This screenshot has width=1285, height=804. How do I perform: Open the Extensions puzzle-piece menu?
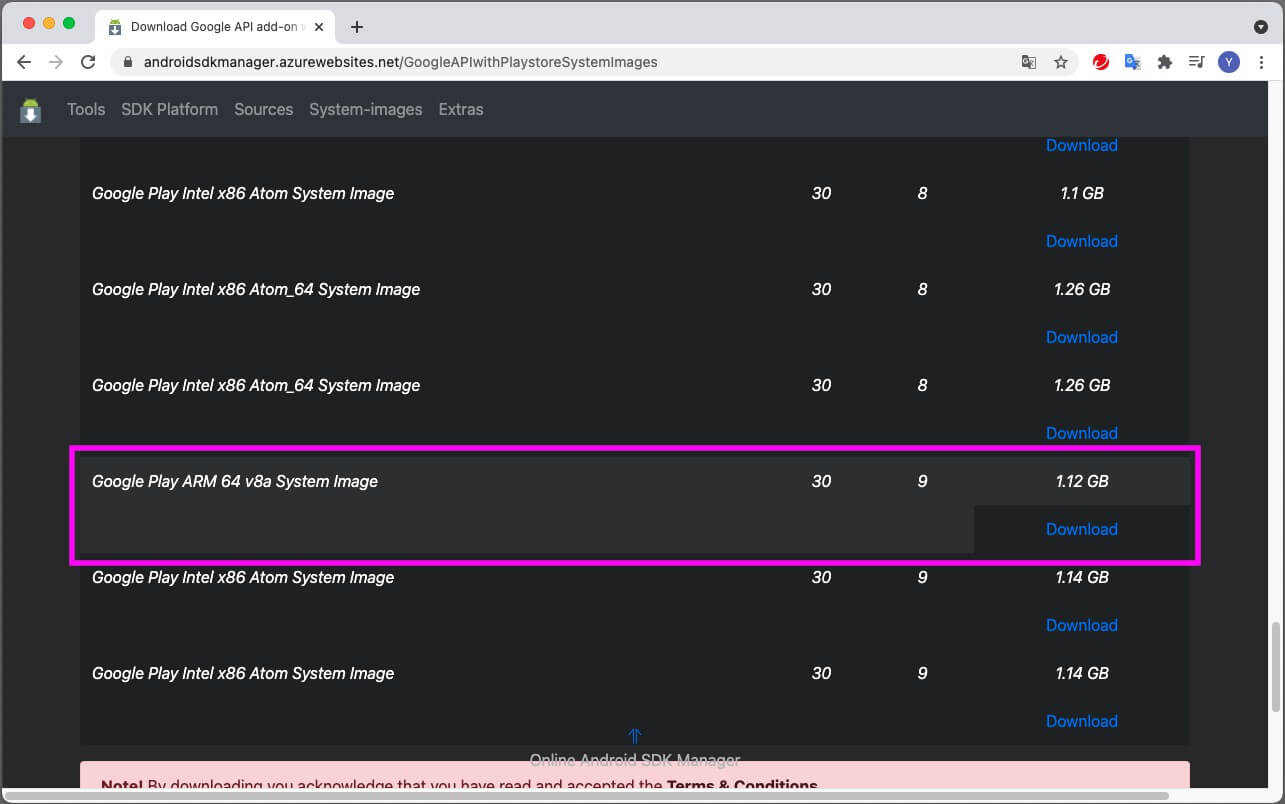coord(1164,62)
